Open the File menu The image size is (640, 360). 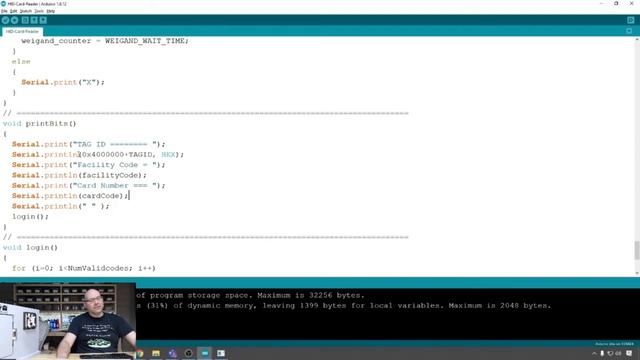pos(4,11)
